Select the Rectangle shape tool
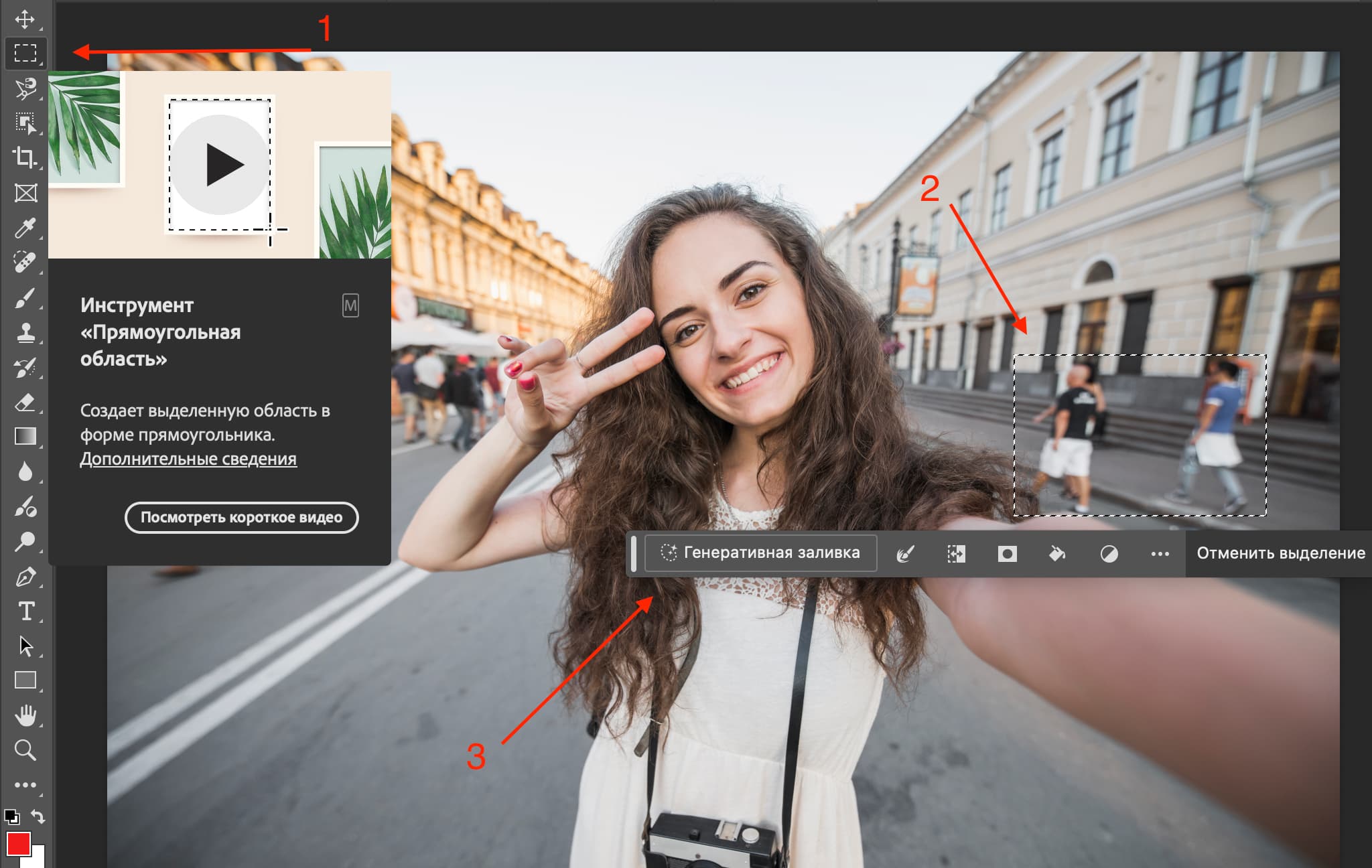 (x=25, y=680)
